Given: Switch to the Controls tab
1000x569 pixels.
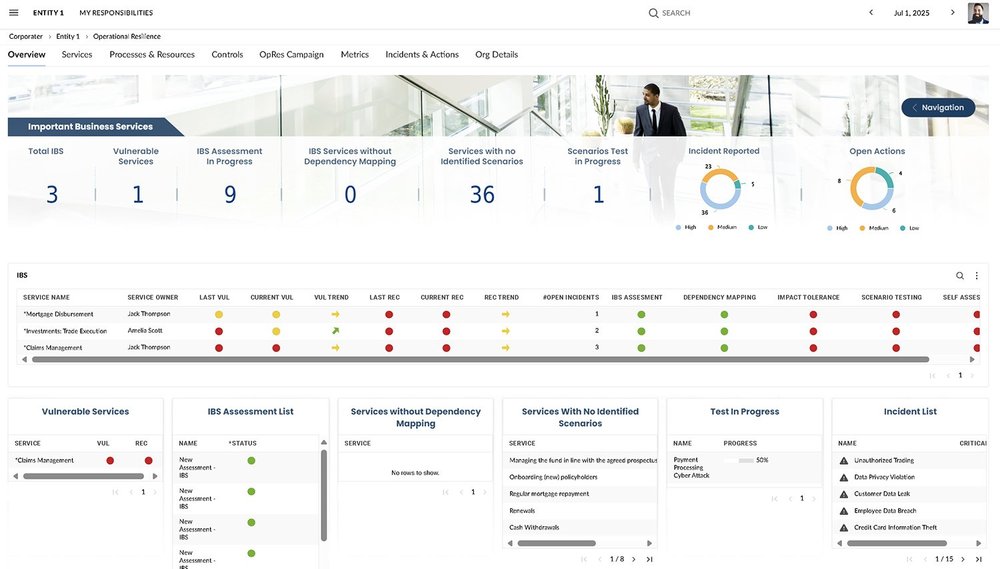Looking at the screenshot, I should [227, 55].
